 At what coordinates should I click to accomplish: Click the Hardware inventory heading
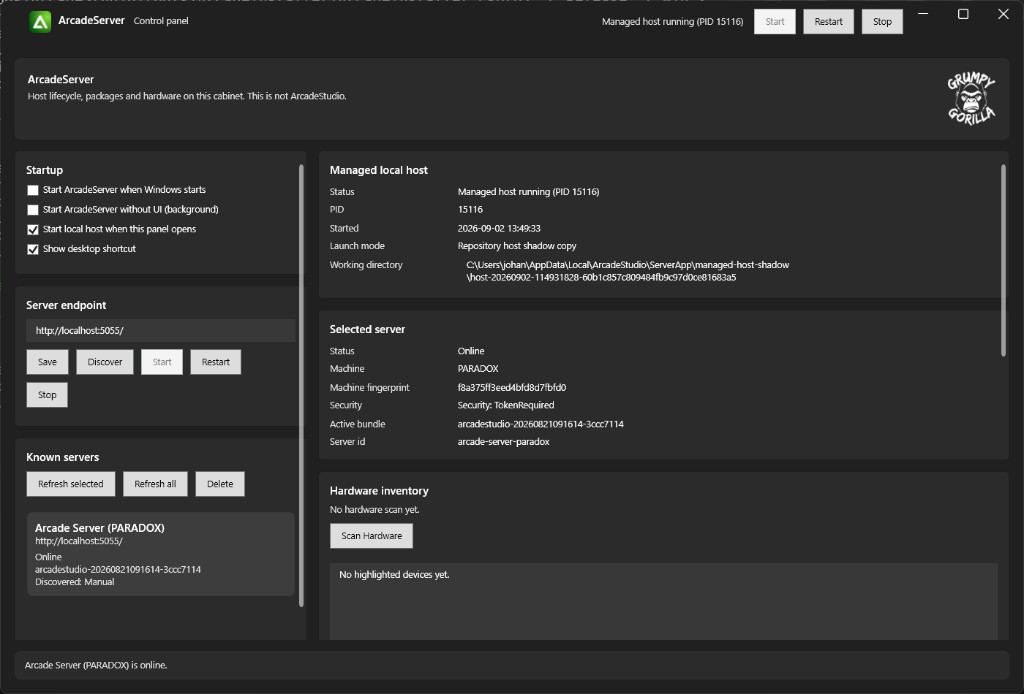pyautogui.click(x=379, y=491)
